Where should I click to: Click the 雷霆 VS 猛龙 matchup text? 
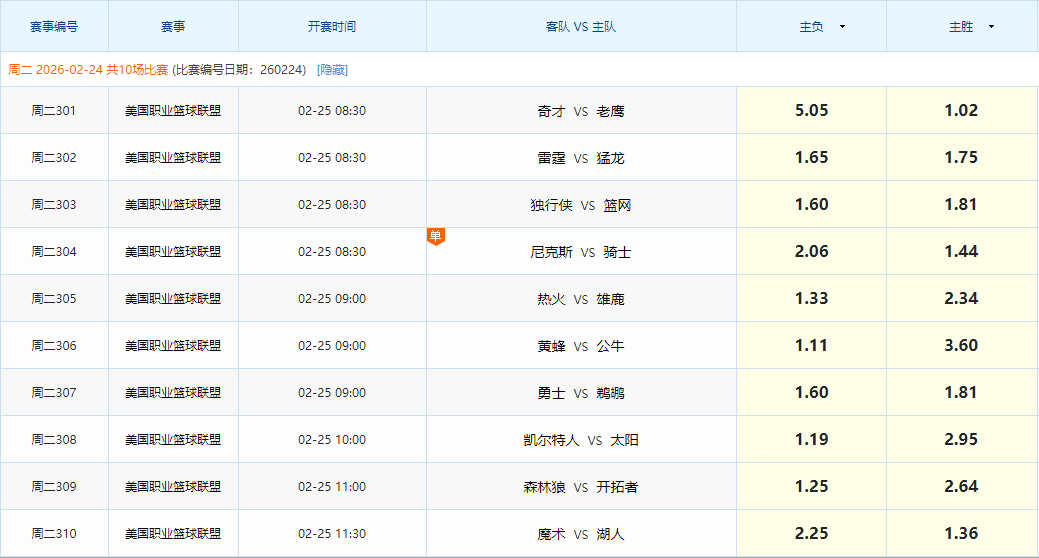pyautogui.click(x=580, y=158)
